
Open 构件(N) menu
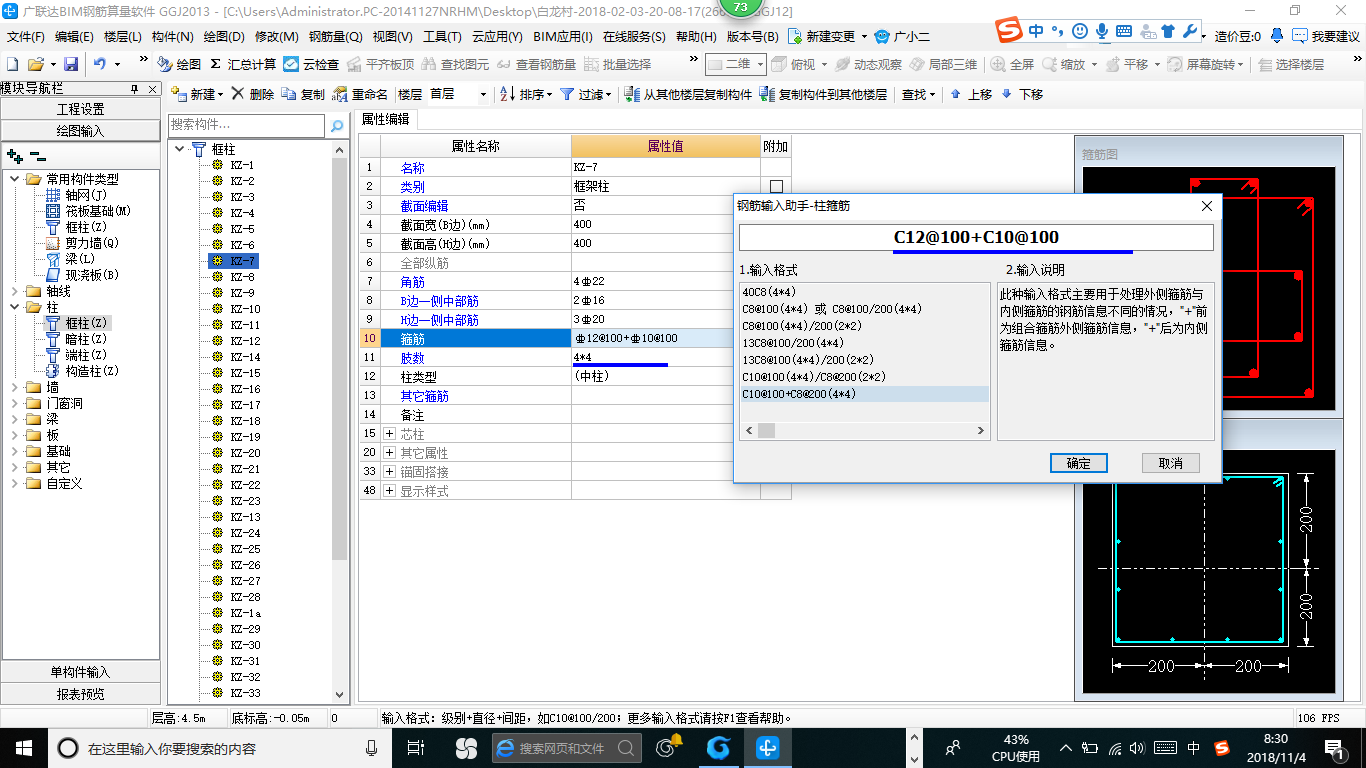172,36
